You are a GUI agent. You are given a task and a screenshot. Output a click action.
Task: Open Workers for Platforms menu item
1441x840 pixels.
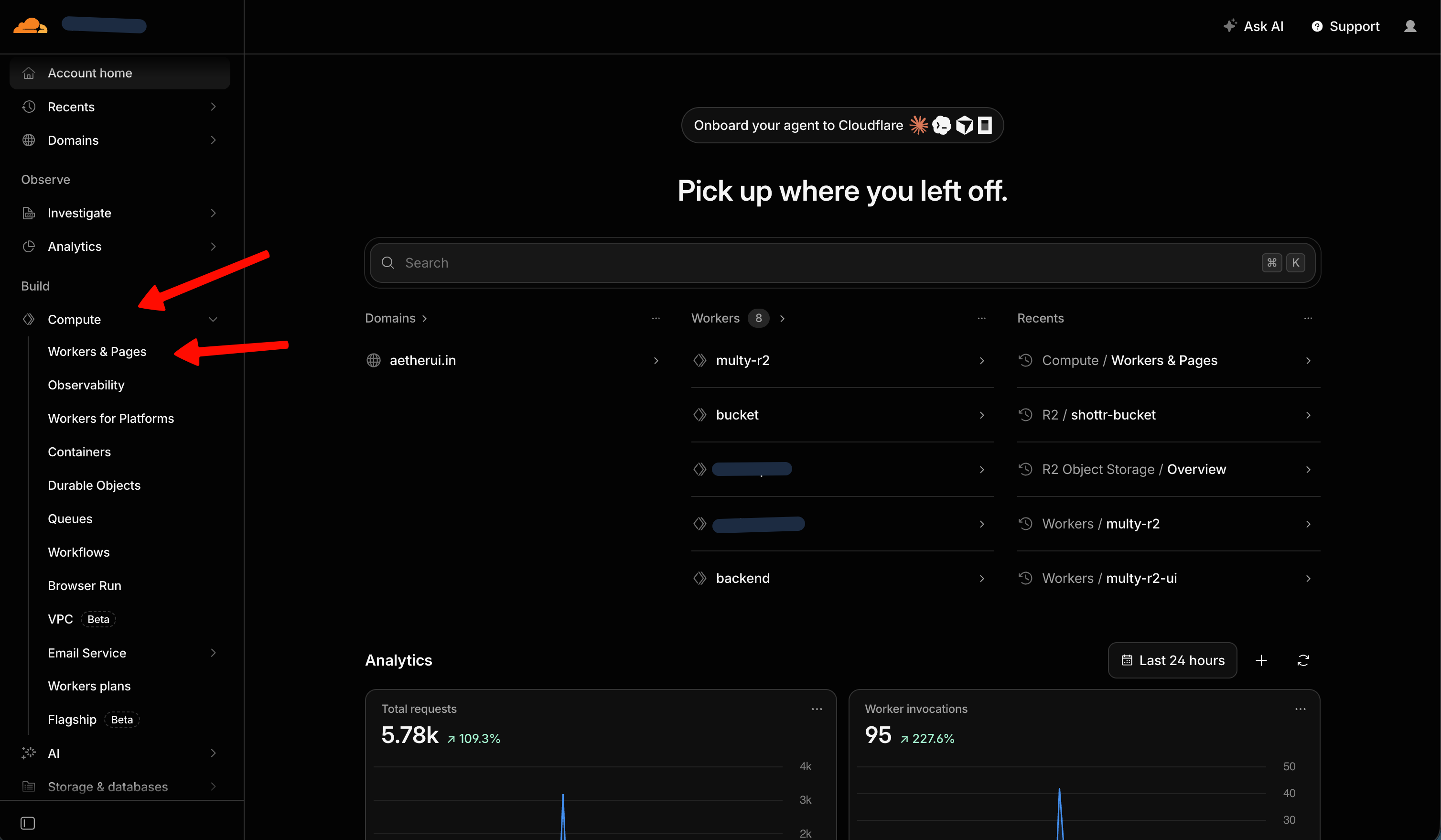(111, 419)
